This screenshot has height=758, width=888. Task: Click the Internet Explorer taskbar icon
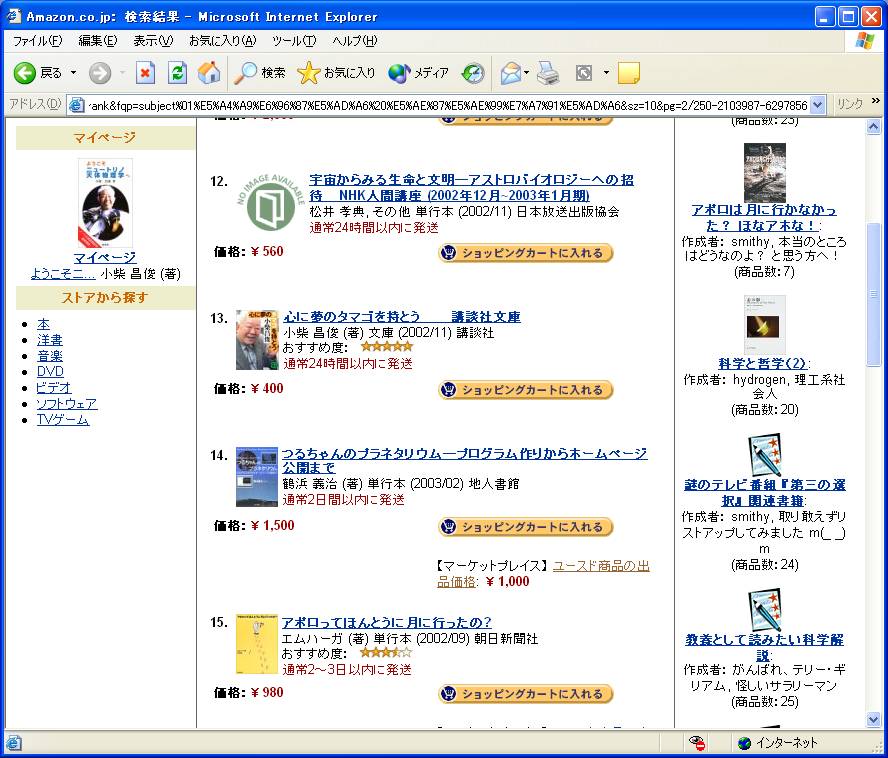(14, 743)
